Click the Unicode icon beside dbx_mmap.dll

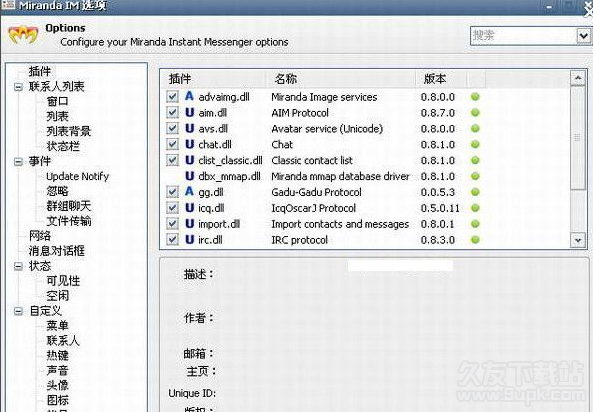click(189, 176)
